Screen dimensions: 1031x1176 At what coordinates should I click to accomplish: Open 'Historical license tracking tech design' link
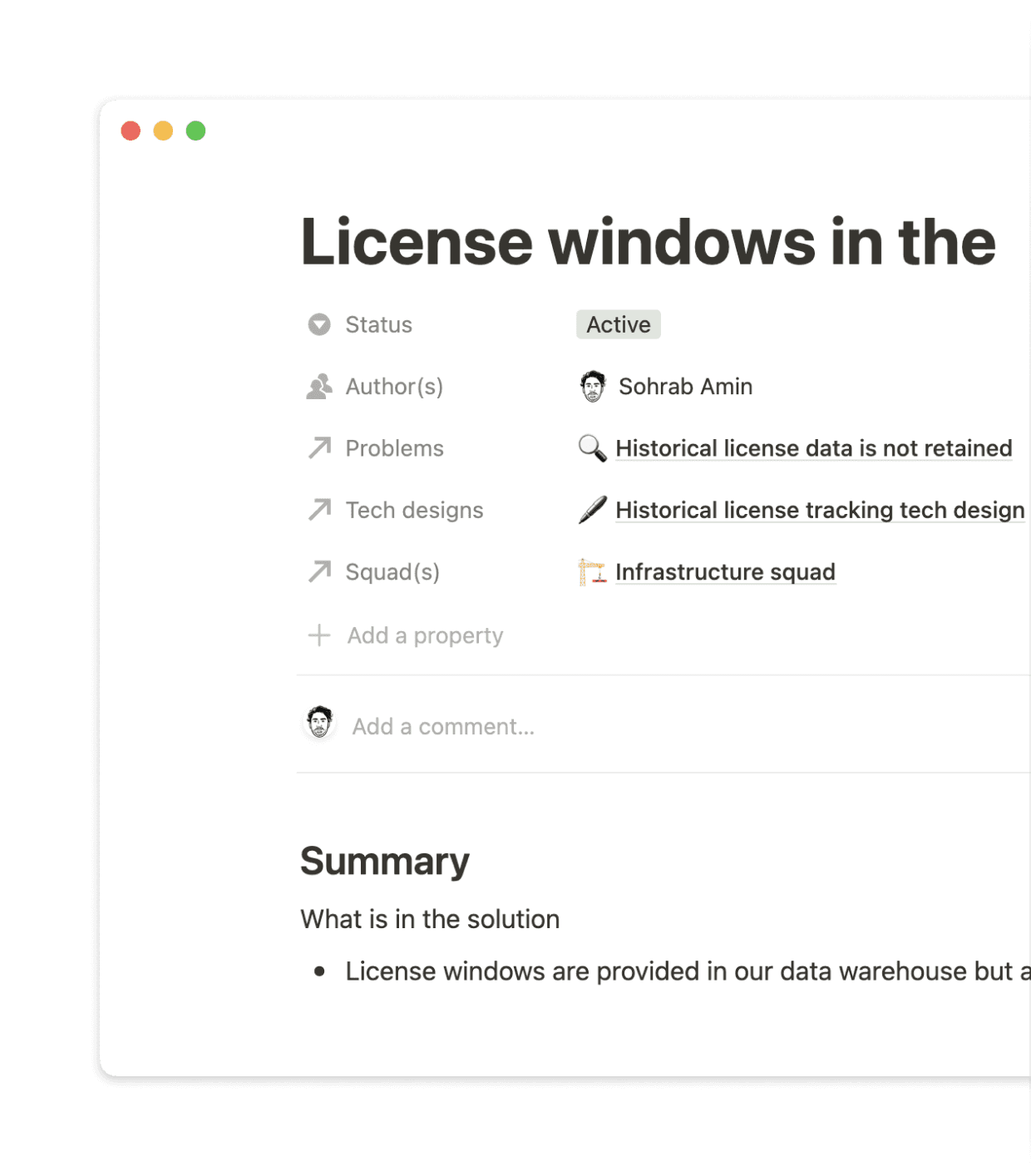(x=820, y=510)
